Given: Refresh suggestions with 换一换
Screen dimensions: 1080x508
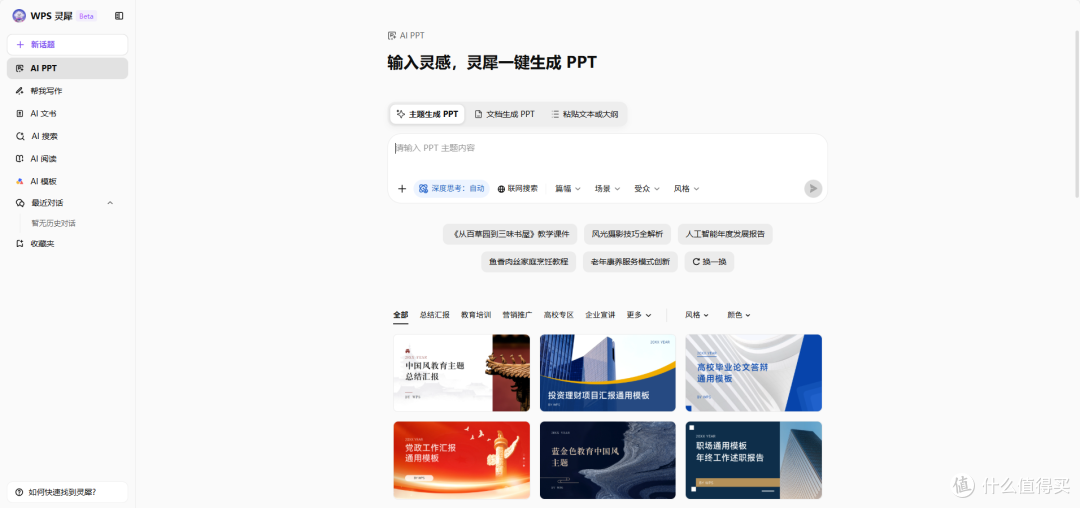Looking at the screenshot, I should pyautogui.click(x=709, y=262).
